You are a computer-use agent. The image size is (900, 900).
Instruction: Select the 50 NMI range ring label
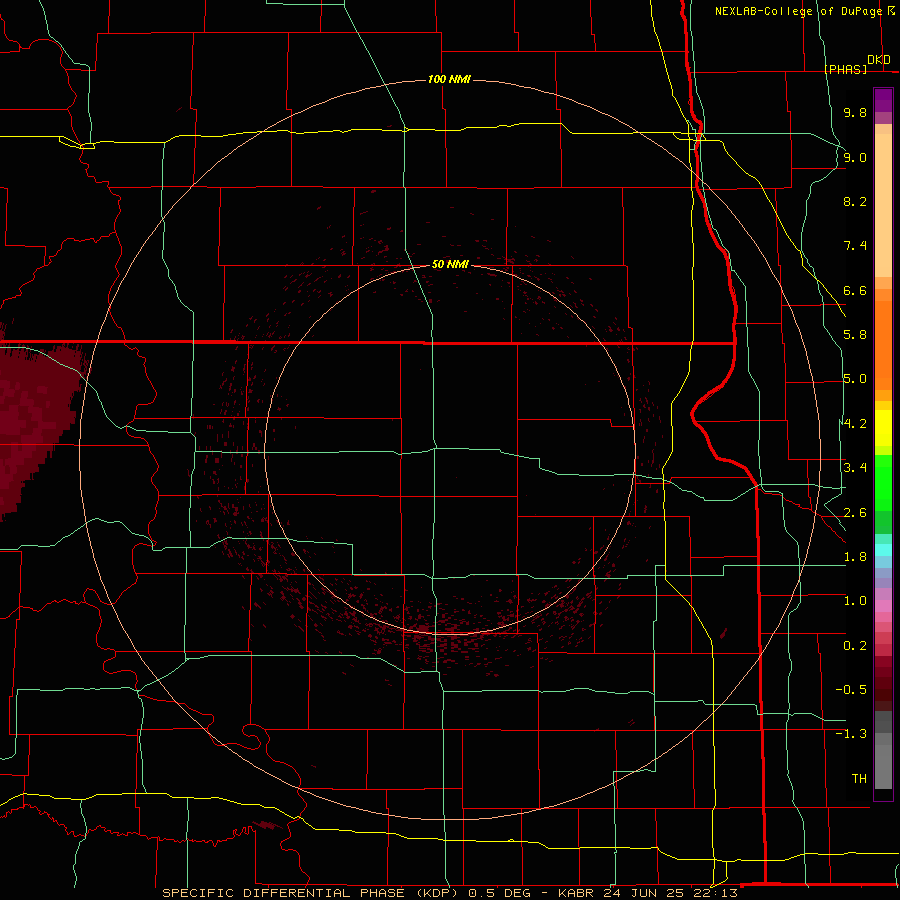pyautogui.click(x=450, y=264)
